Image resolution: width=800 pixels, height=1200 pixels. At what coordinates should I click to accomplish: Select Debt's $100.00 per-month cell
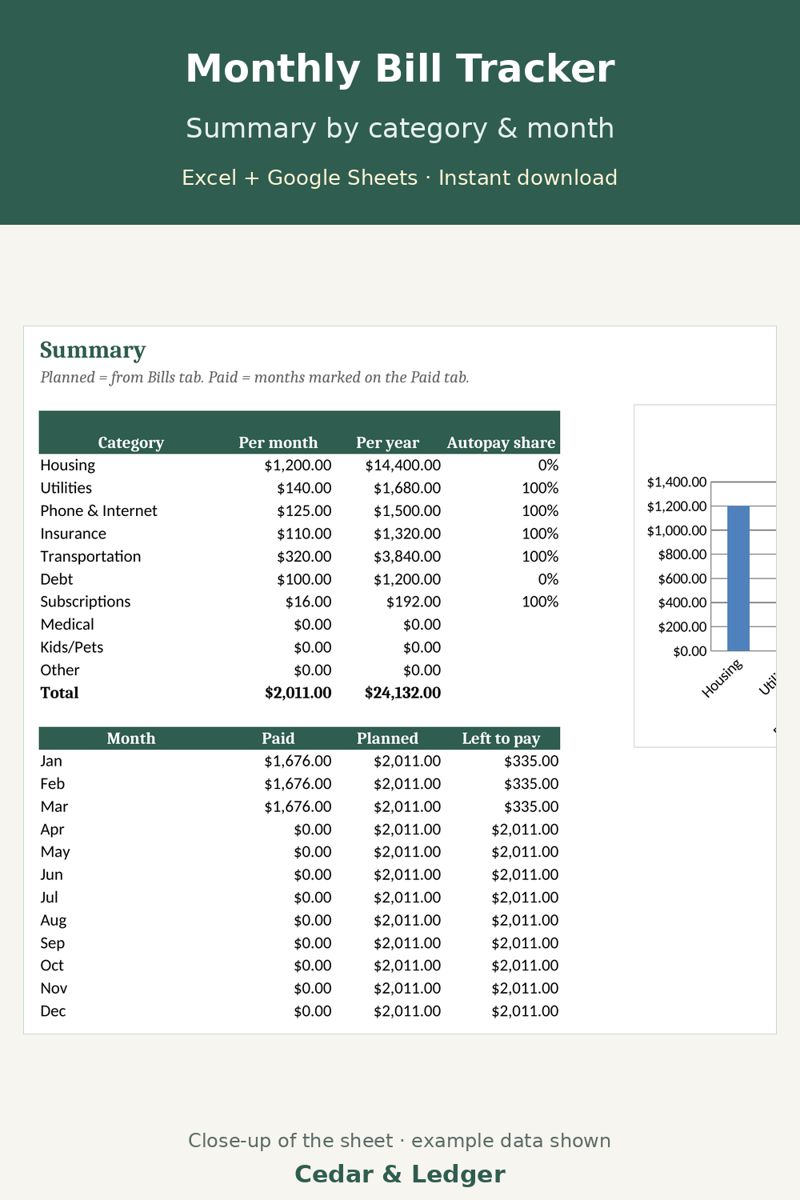coord(304,579)
